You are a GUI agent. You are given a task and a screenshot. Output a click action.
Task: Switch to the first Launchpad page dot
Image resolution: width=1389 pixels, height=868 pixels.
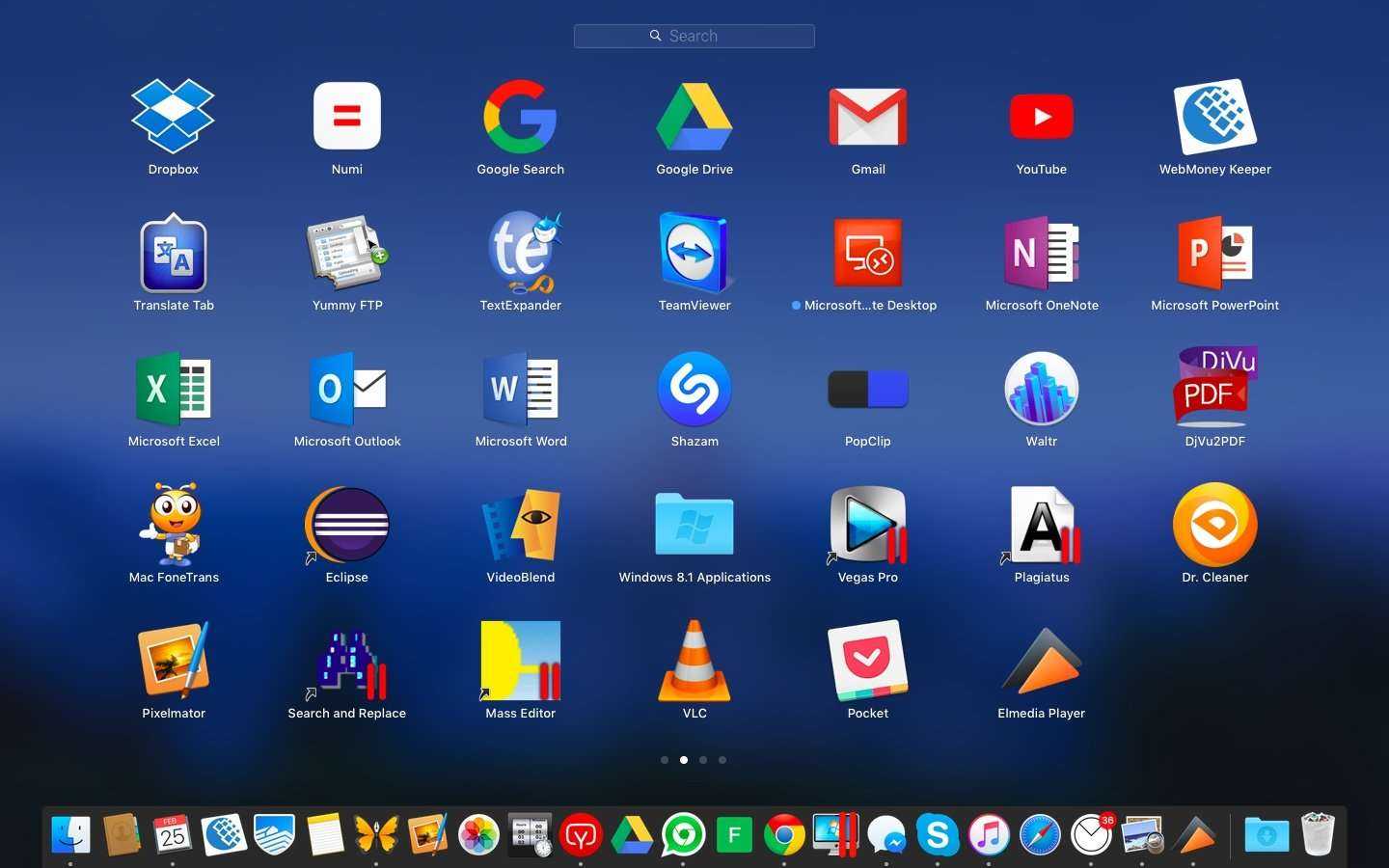coord(665,760)
